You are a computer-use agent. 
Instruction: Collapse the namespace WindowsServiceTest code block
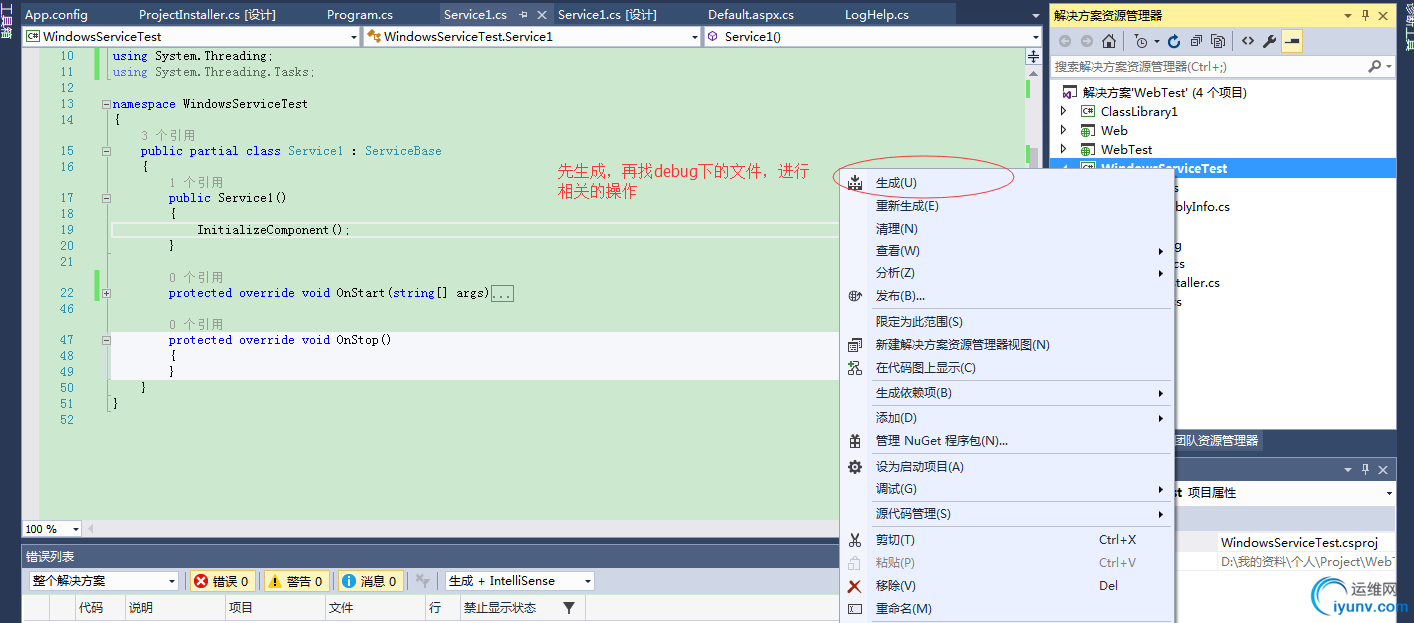click(106, 104)
